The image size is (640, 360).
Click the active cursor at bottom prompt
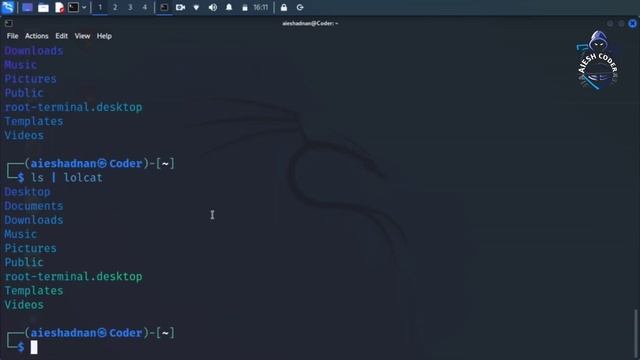34,347
